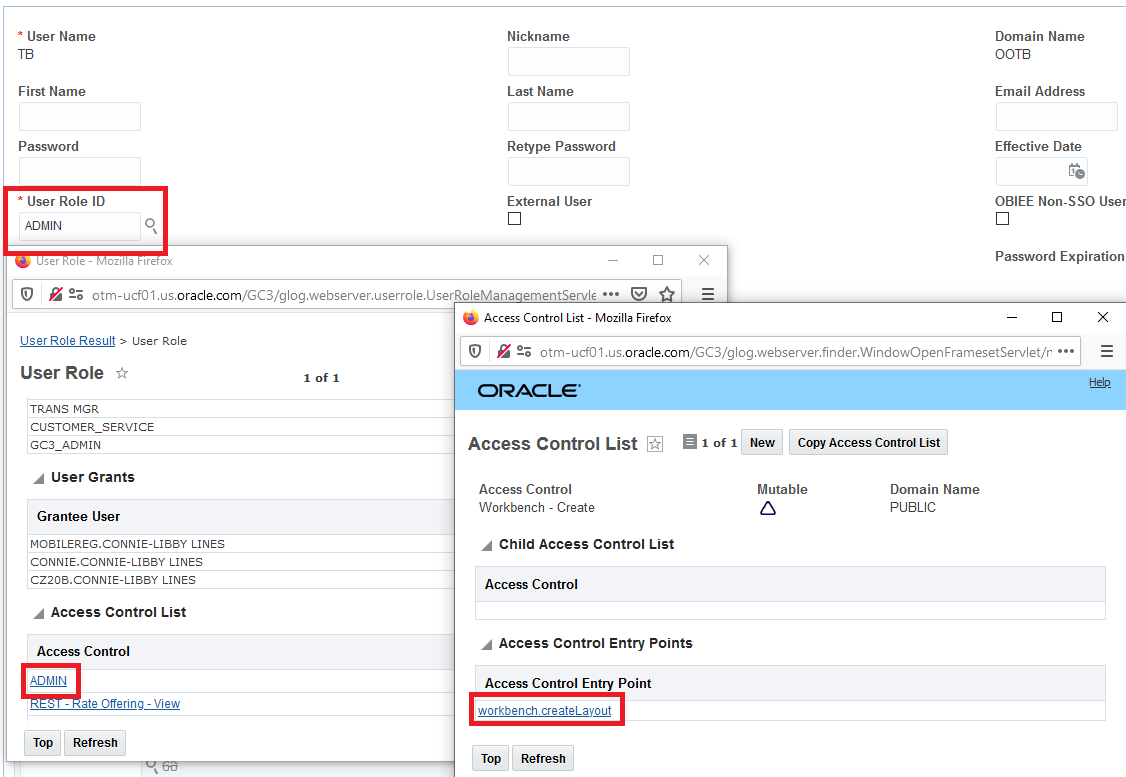This screenshot has width=1126, height=777.
Task: Open the User Role ID search magnifier
Action: click(151, 225)
